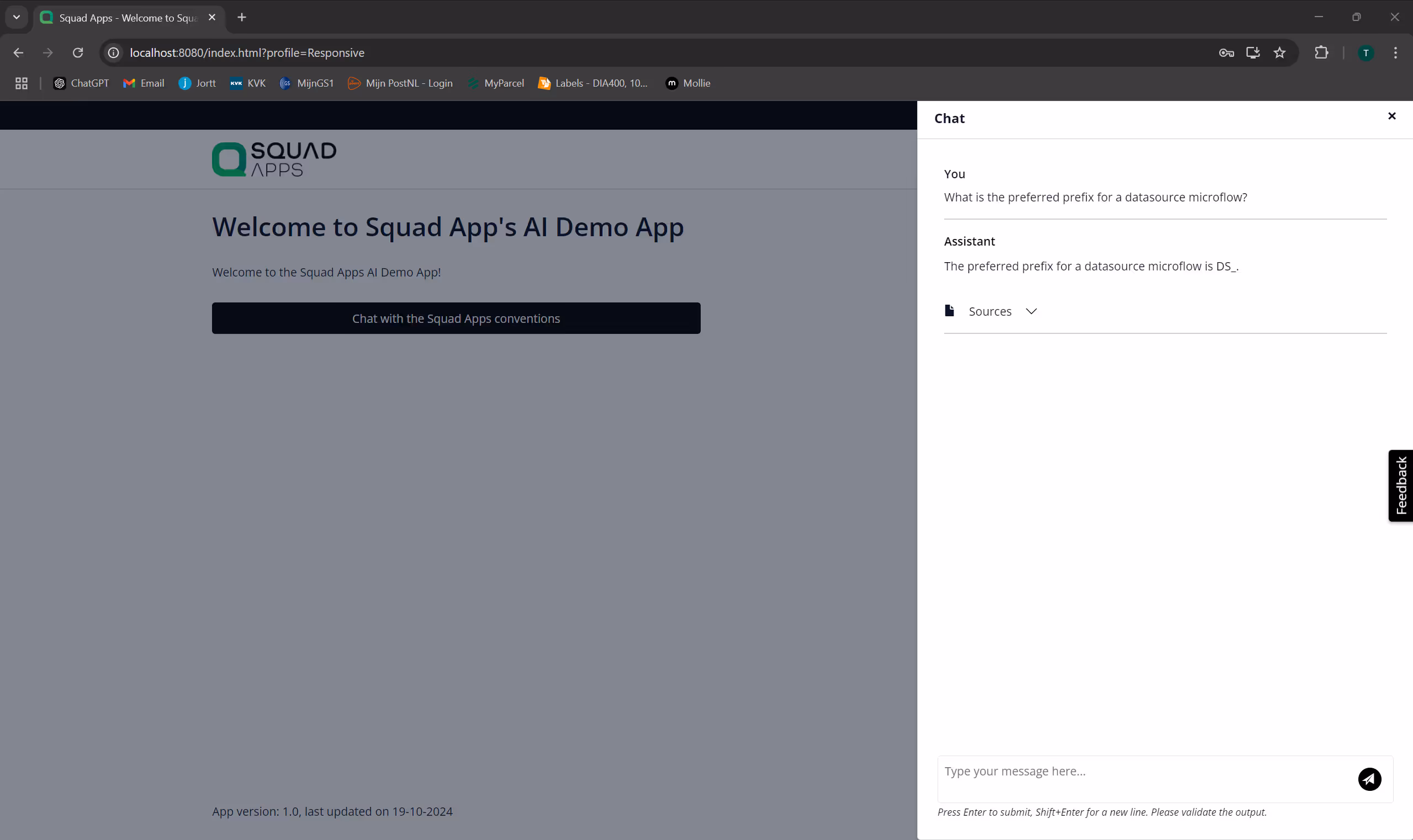Click the address bar URL

tap(247, 52)
